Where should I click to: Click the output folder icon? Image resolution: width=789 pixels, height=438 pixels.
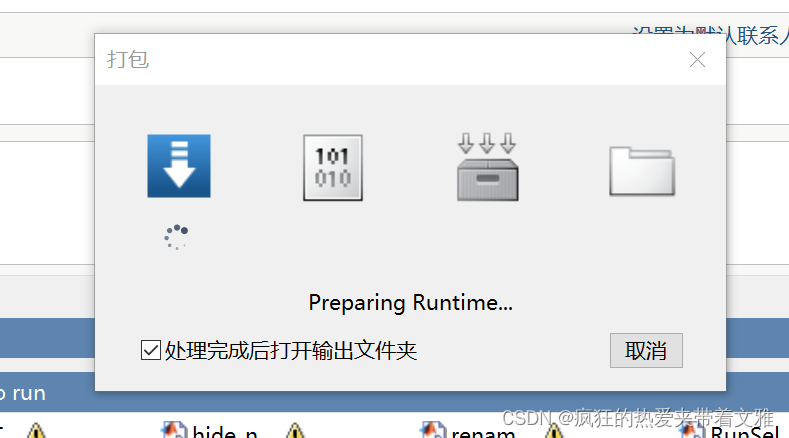click(x=642, y=171)
